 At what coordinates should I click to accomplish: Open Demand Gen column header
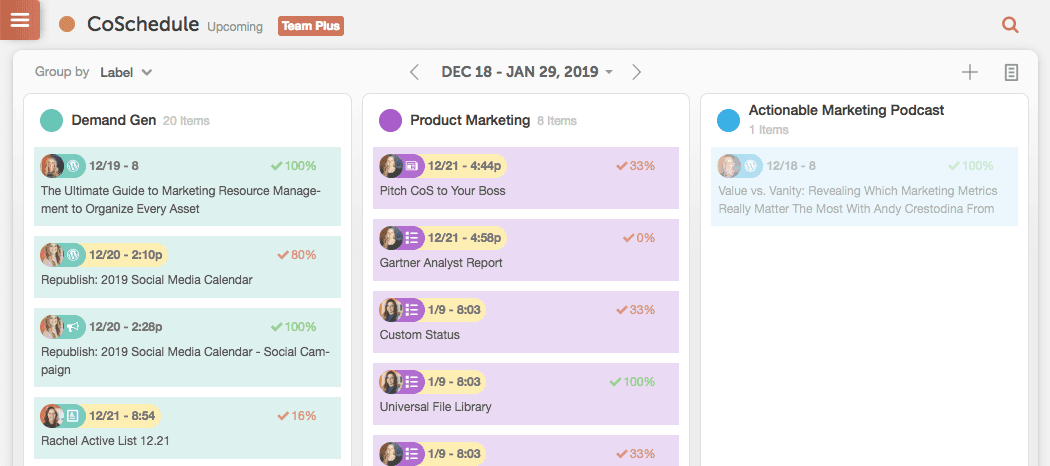[114, 121]
